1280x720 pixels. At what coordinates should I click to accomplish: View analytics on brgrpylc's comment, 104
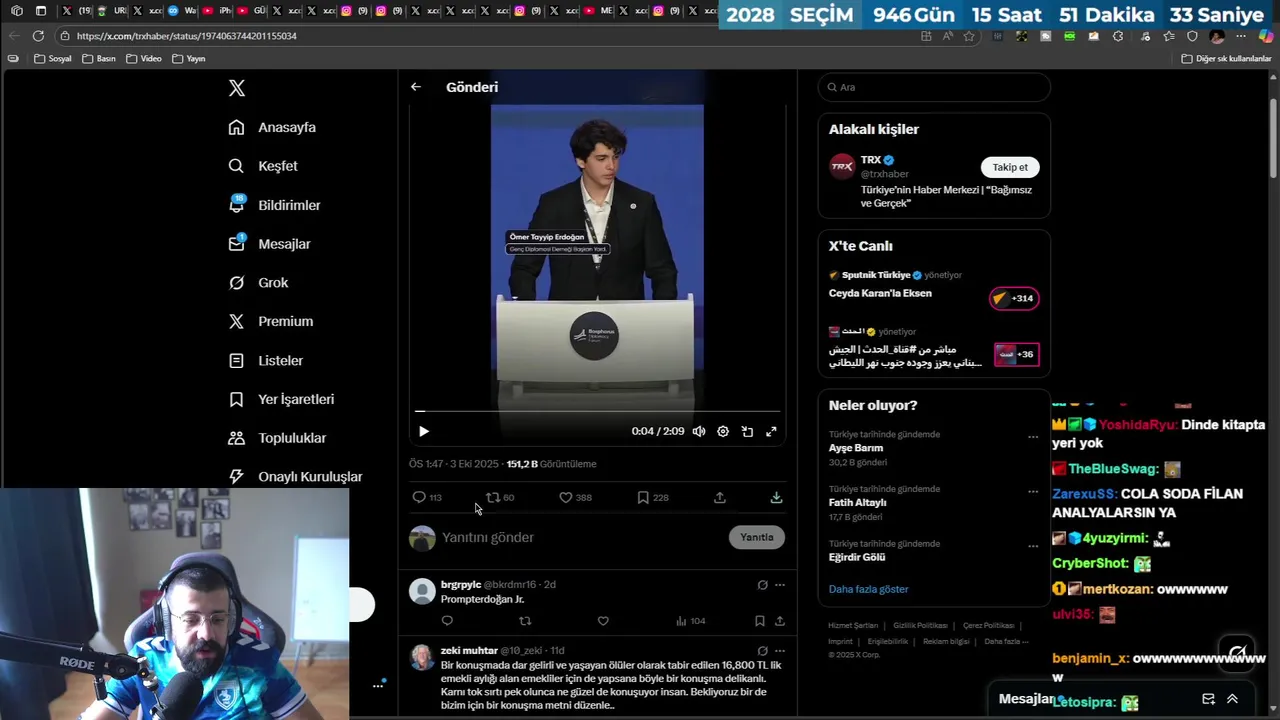click(x=690, y=621)
